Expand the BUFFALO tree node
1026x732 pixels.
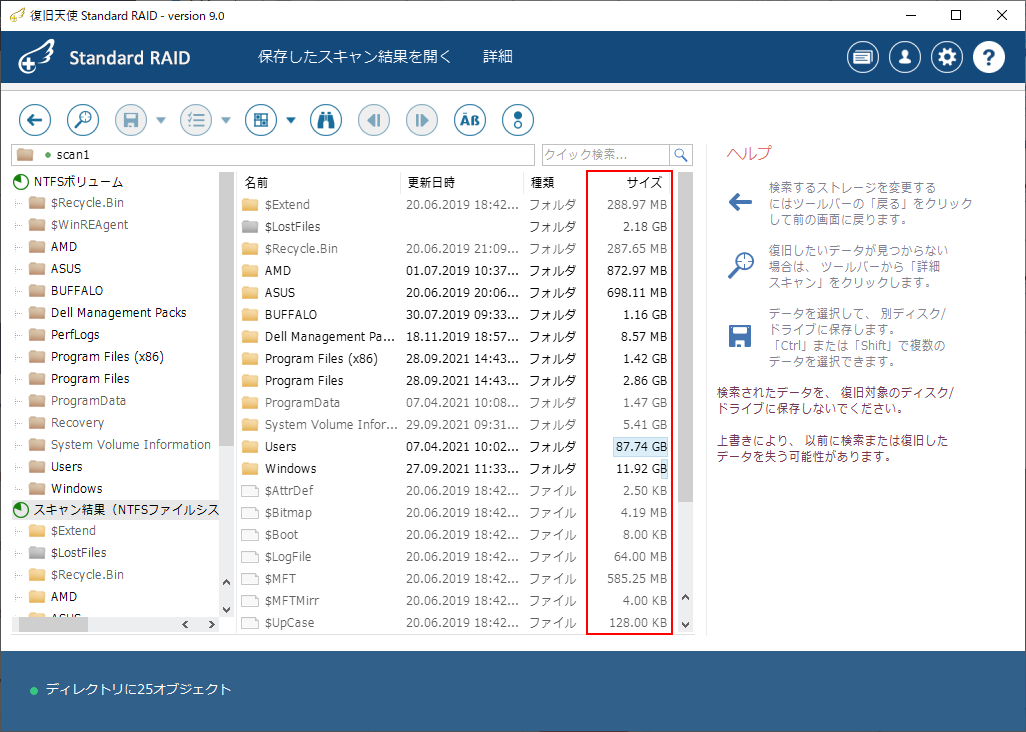18,291
